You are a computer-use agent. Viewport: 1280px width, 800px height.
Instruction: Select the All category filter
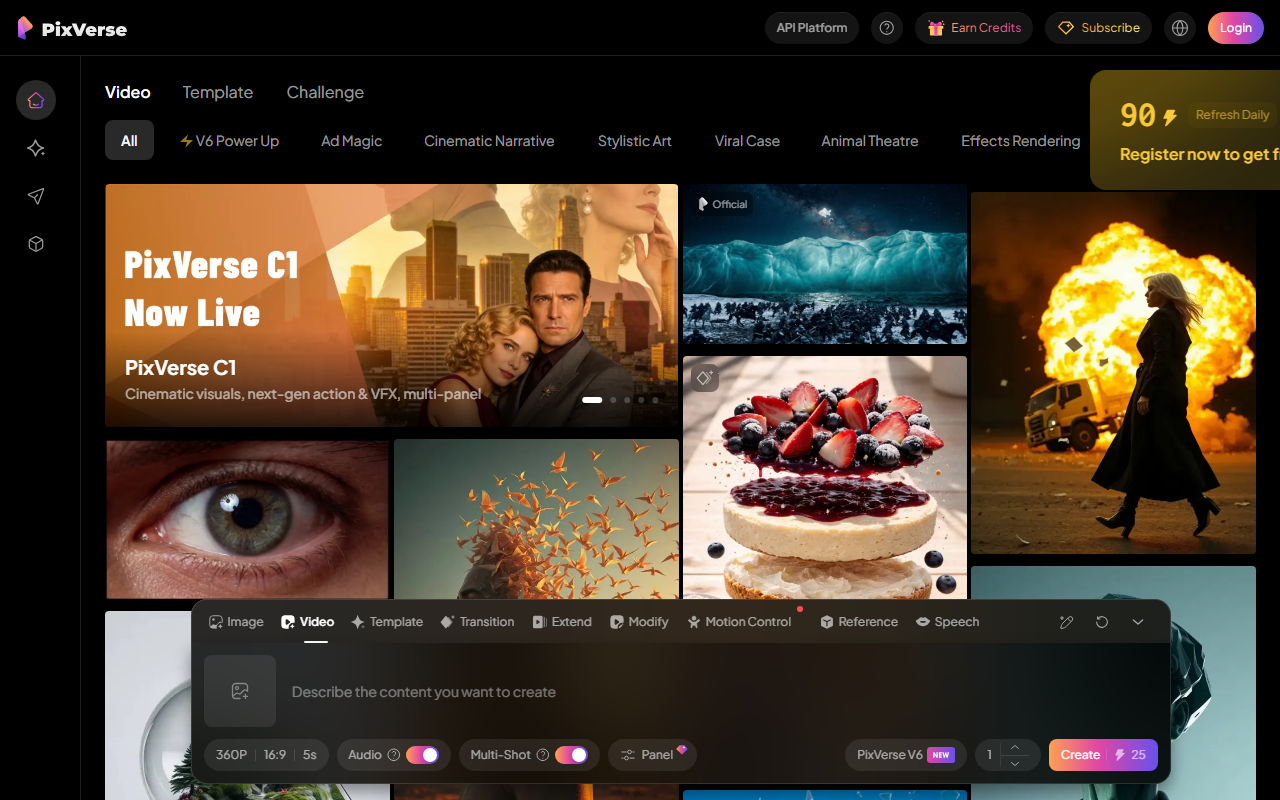[129, 141]
